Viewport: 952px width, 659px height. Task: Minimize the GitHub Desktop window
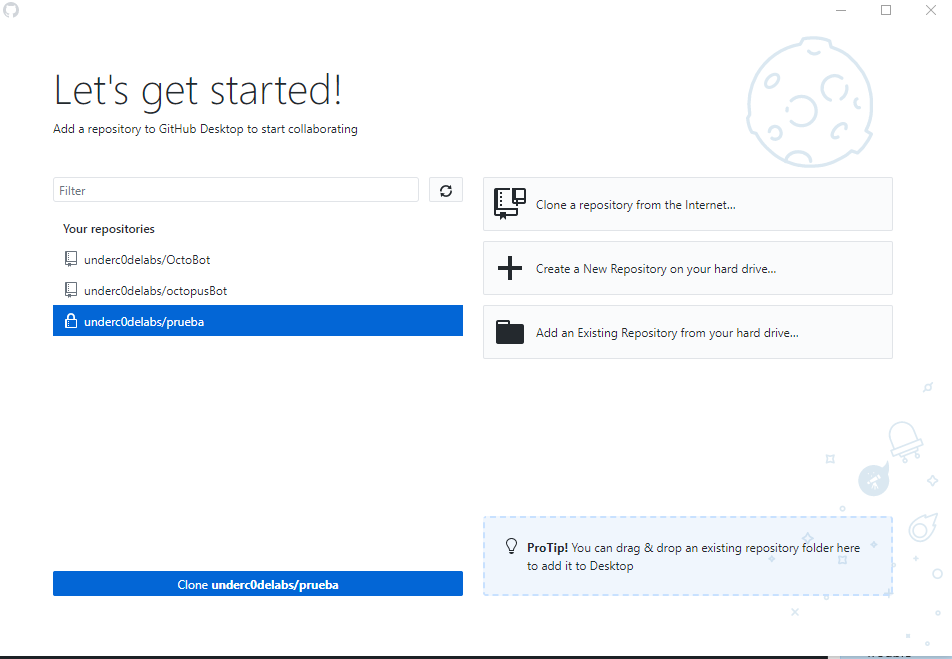841,10
